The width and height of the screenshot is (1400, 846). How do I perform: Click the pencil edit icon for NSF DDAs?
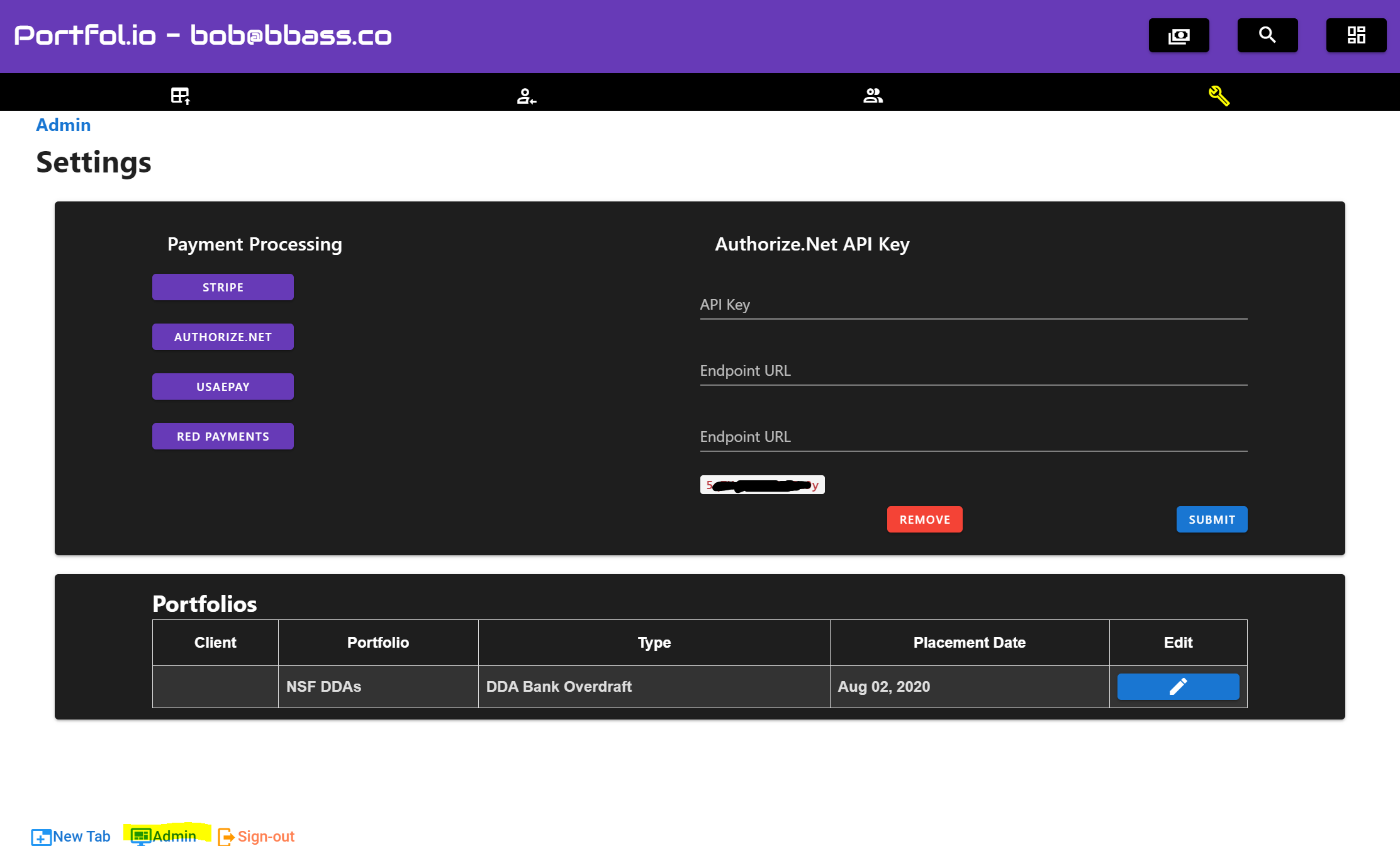pyautogui.click(x=1178, y=686)
